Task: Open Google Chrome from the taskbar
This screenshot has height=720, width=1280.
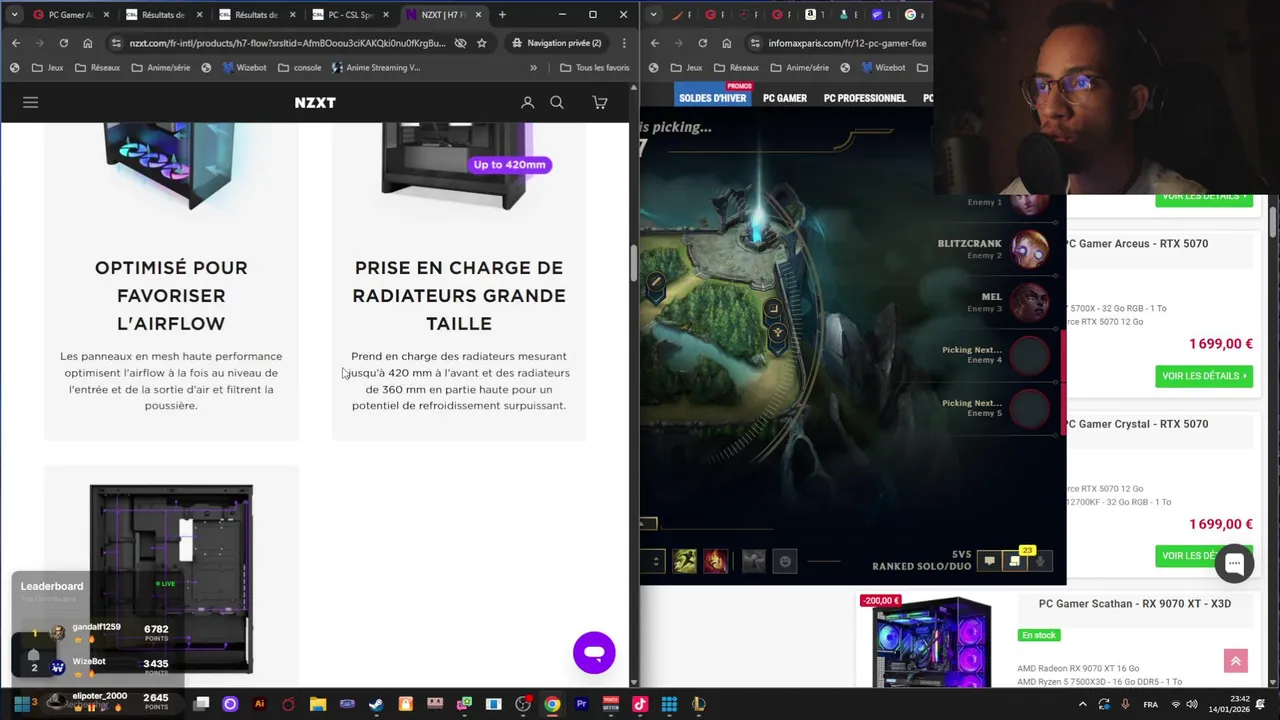Action: [x=552, y=704]
